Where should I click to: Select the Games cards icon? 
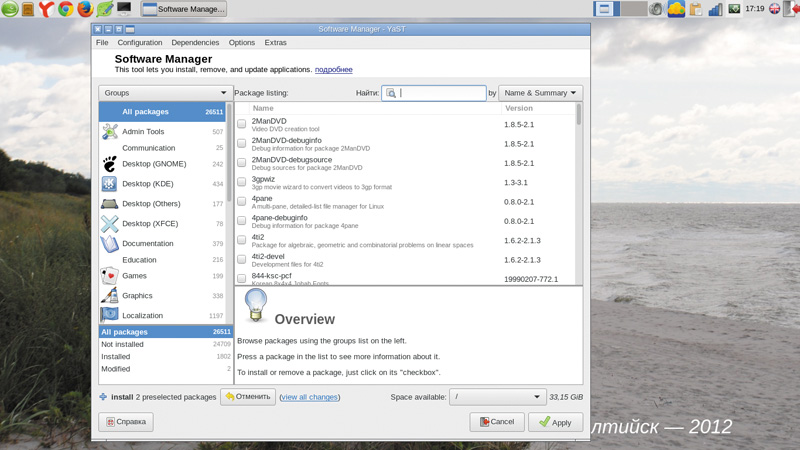click(x=109, y=276)
